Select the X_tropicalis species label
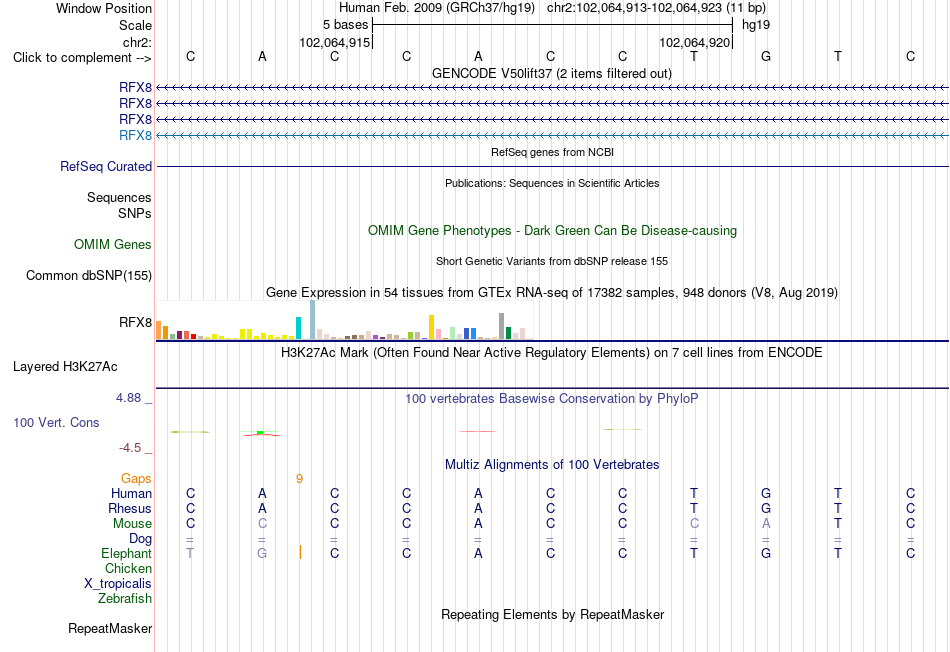Viewport: 950px width, 652px height. pyautogui.click(x=118, y=584)
